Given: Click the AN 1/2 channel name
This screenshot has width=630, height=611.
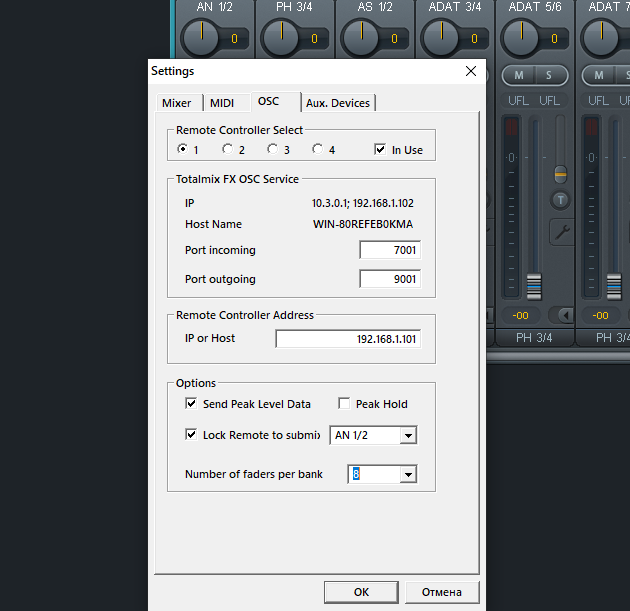Looking at the screenshot, I should [x=215, y=7].
